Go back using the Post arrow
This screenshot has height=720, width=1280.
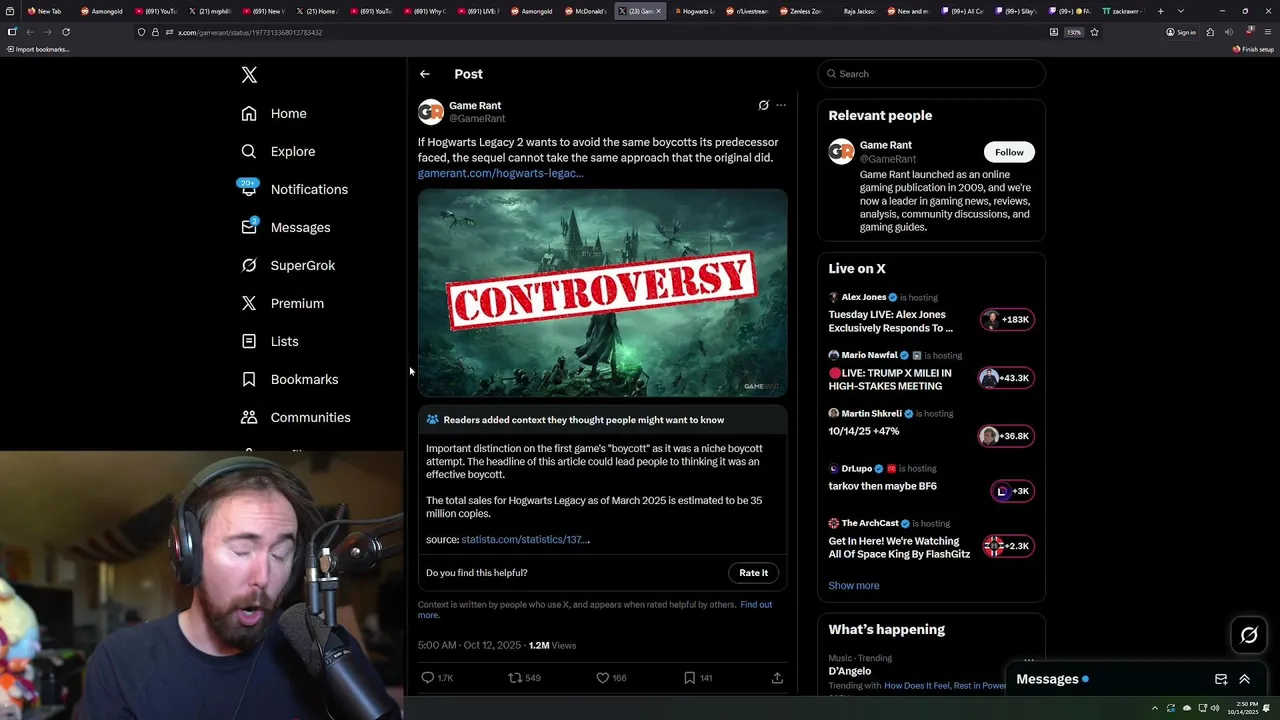pyautogui.click(x=425, y=74)
